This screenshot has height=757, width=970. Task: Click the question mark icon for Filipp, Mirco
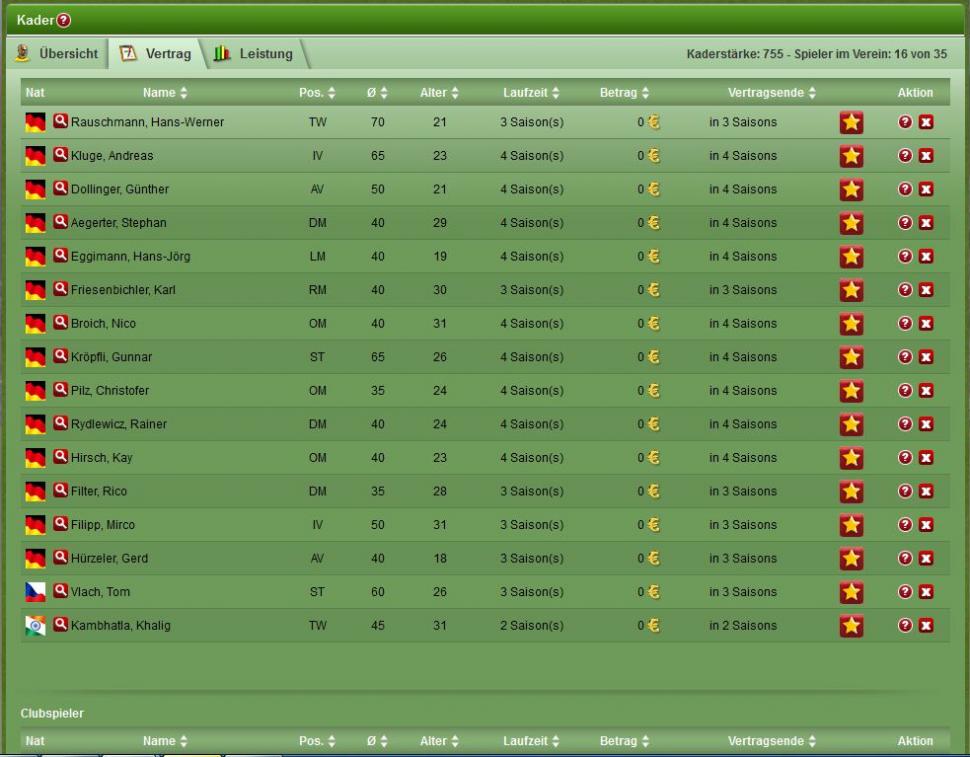906,525
